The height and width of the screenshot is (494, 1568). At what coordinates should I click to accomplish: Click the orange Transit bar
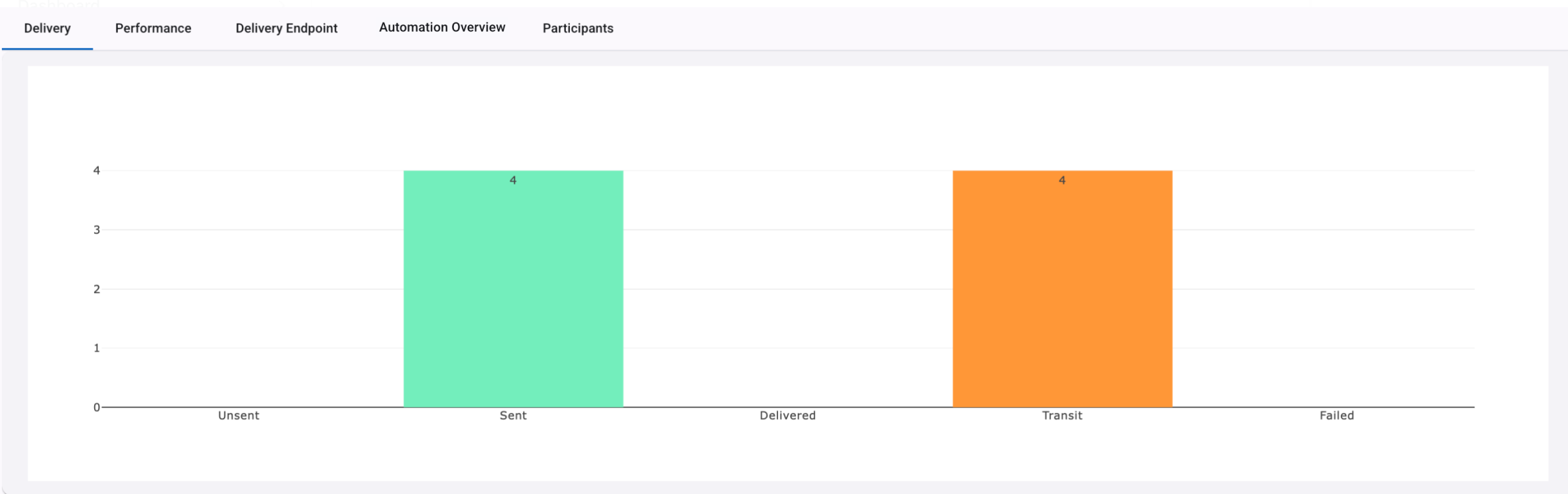click(1062, 289)
